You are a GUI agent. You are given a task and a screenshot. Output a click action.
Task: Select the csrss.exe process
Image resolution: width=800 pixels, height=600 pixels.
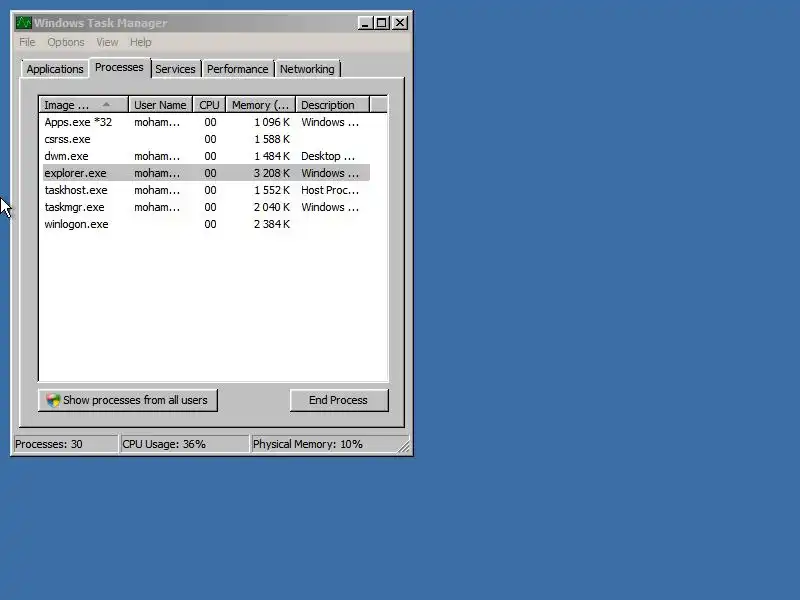[x=206, y=139]
